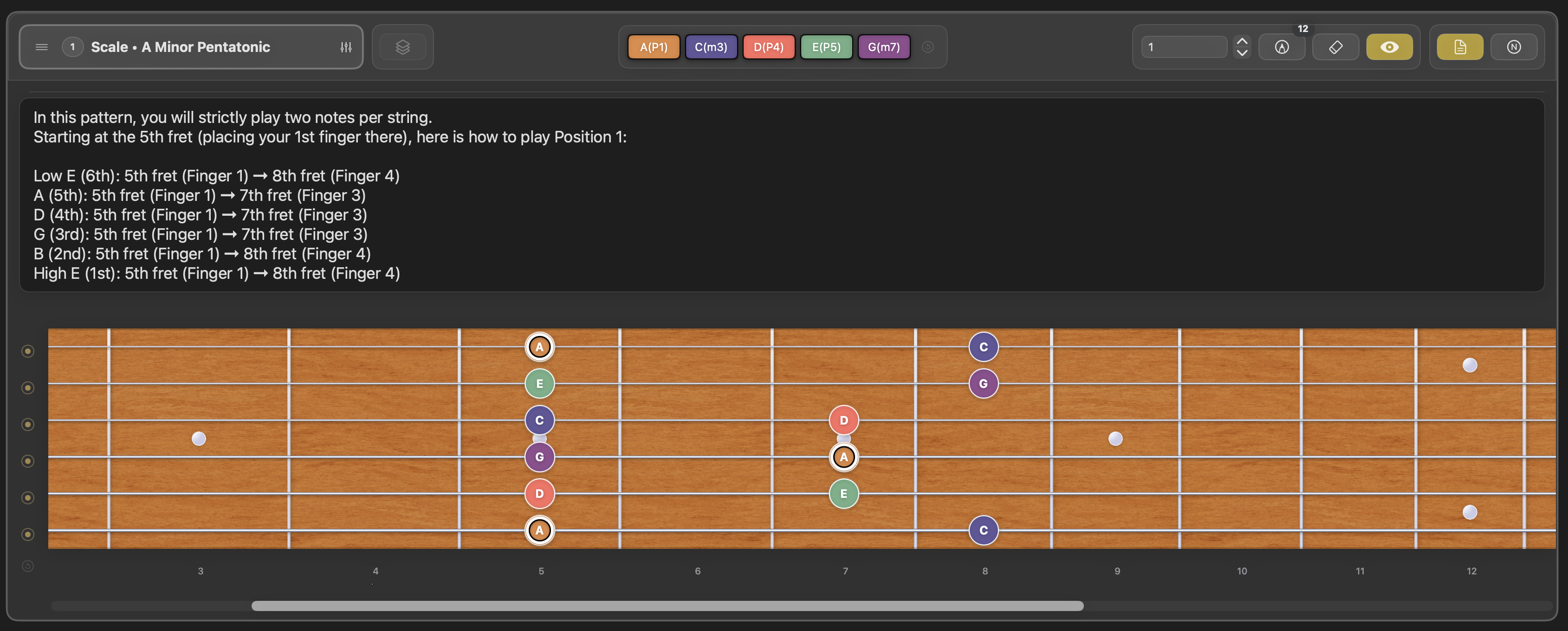Select the G(m7) note chip
Image resolution: width=1568 pixels, height=631 pixels.
coord(883,47)
